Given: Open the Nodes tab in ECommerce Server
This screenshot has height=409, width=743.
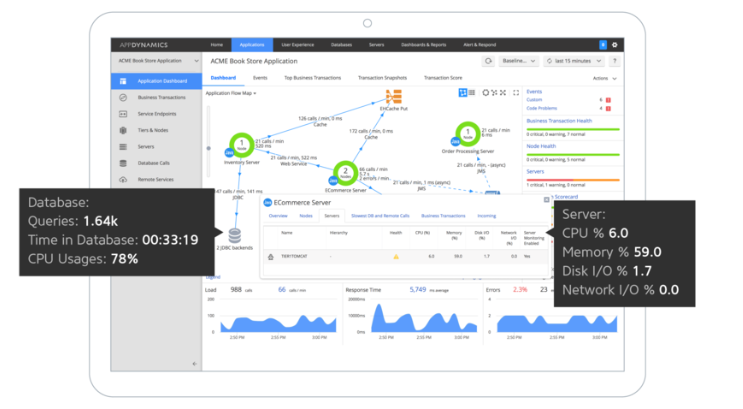Looking at the screenshot, I should (x=306, y=216).
